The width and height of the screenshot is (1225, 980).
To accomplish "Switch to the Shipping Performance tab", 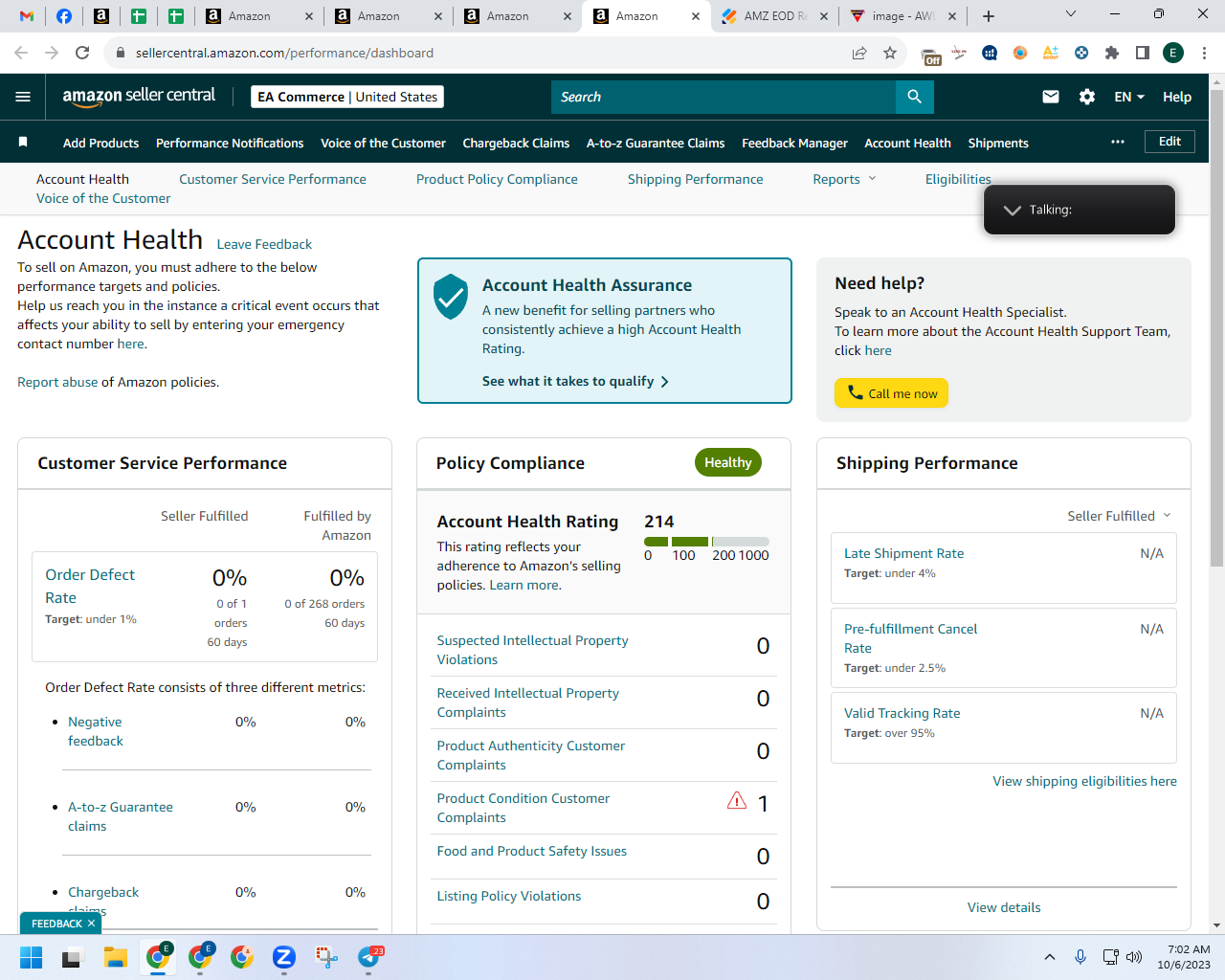I will click(x=696, y=179).
